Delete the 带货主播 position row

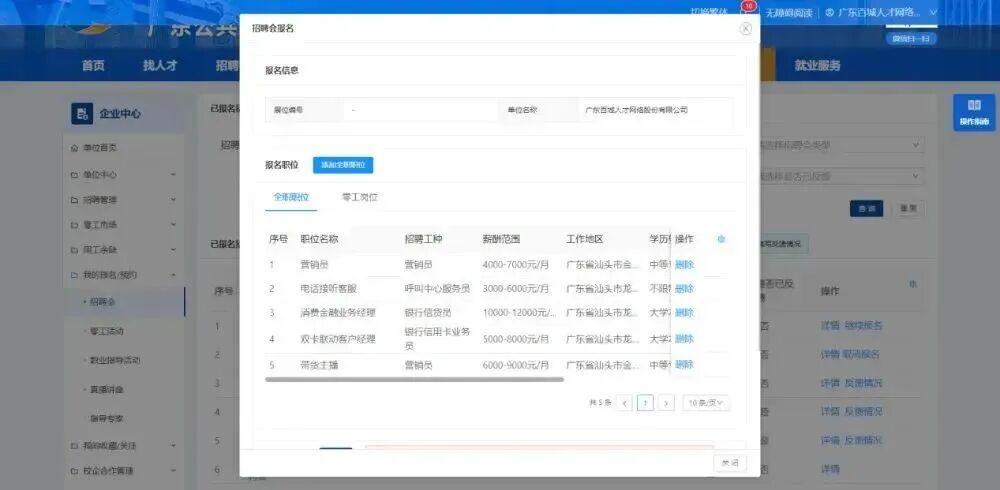pos(684,365)
